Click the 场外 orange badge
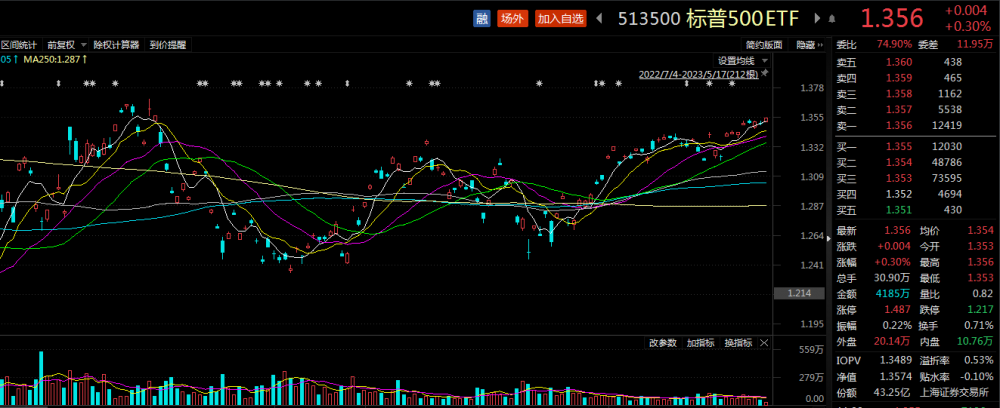 point(512,18)
